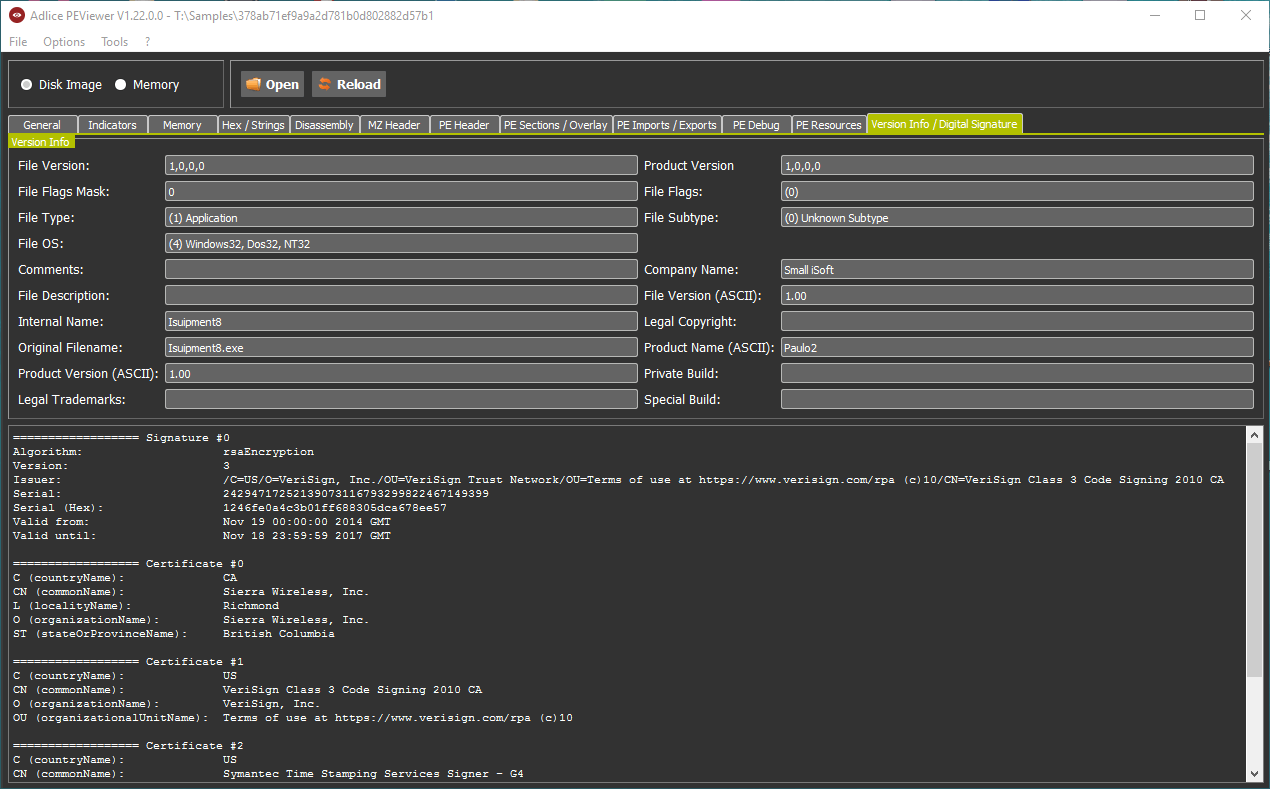Click the Reload arrows icon
The height and width of the screenshot is (789, 1270).
[x=324, y=85]
